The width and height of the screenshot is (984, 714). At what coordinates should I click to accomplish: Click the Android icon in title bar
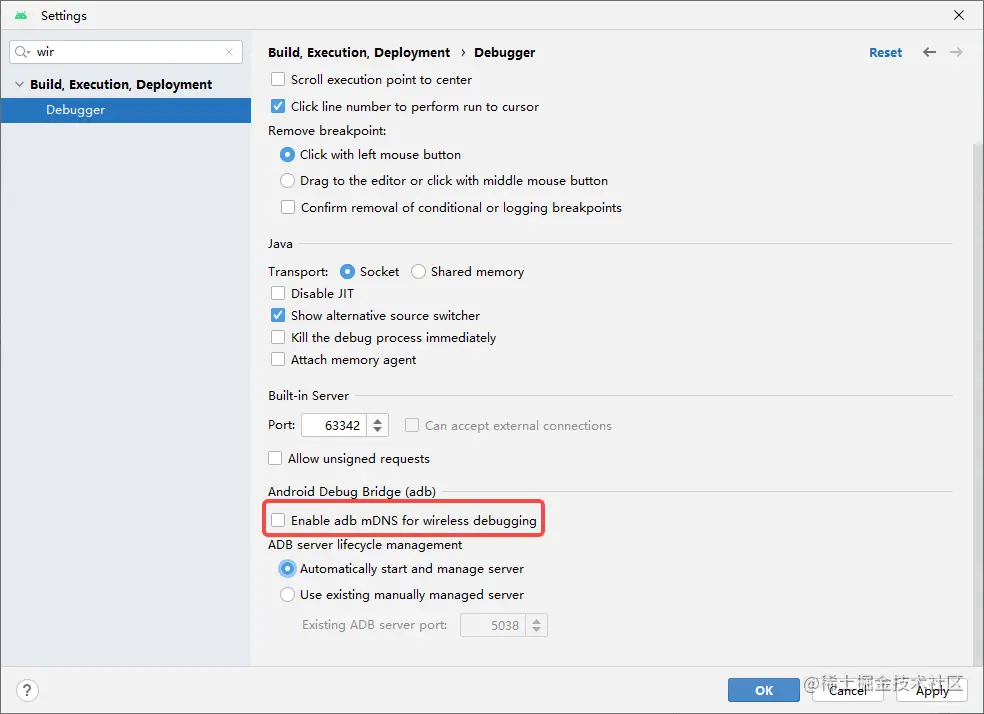(21, 15)
